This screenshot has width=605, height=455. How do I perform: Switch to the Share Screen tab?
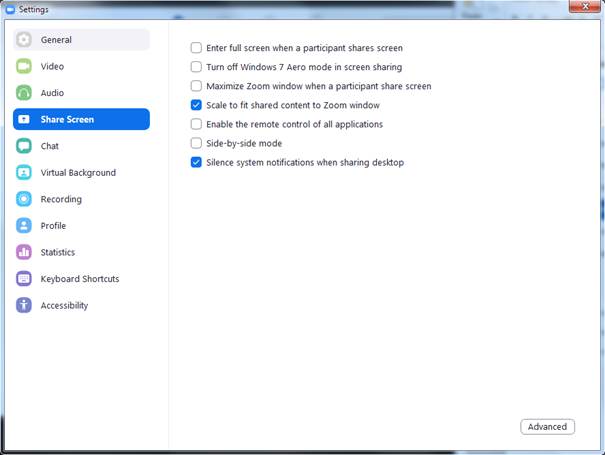click(x=81, y=119)
